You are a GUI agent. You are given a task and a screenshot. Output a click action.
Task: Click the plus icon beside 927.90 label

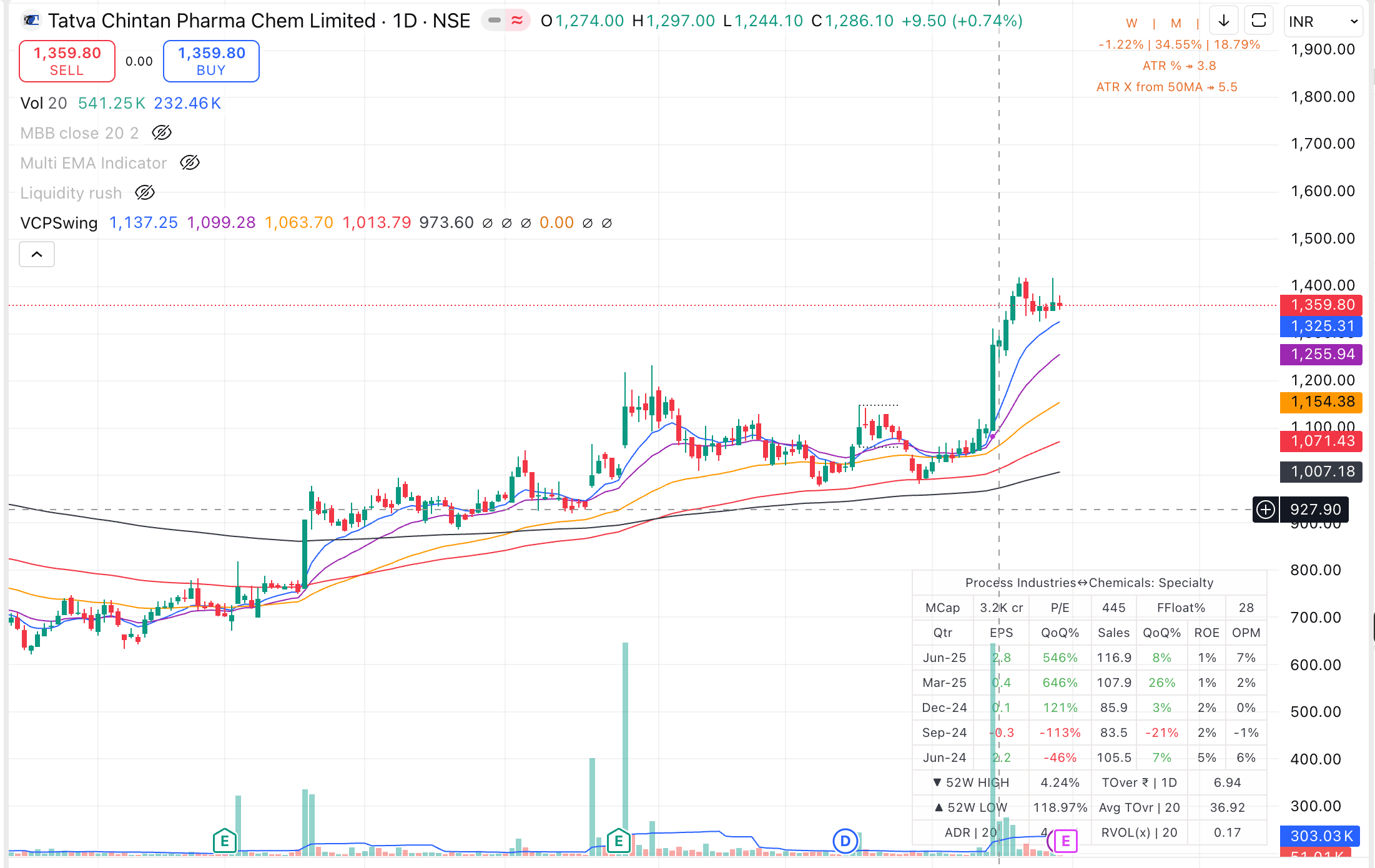pos(1266,510)
